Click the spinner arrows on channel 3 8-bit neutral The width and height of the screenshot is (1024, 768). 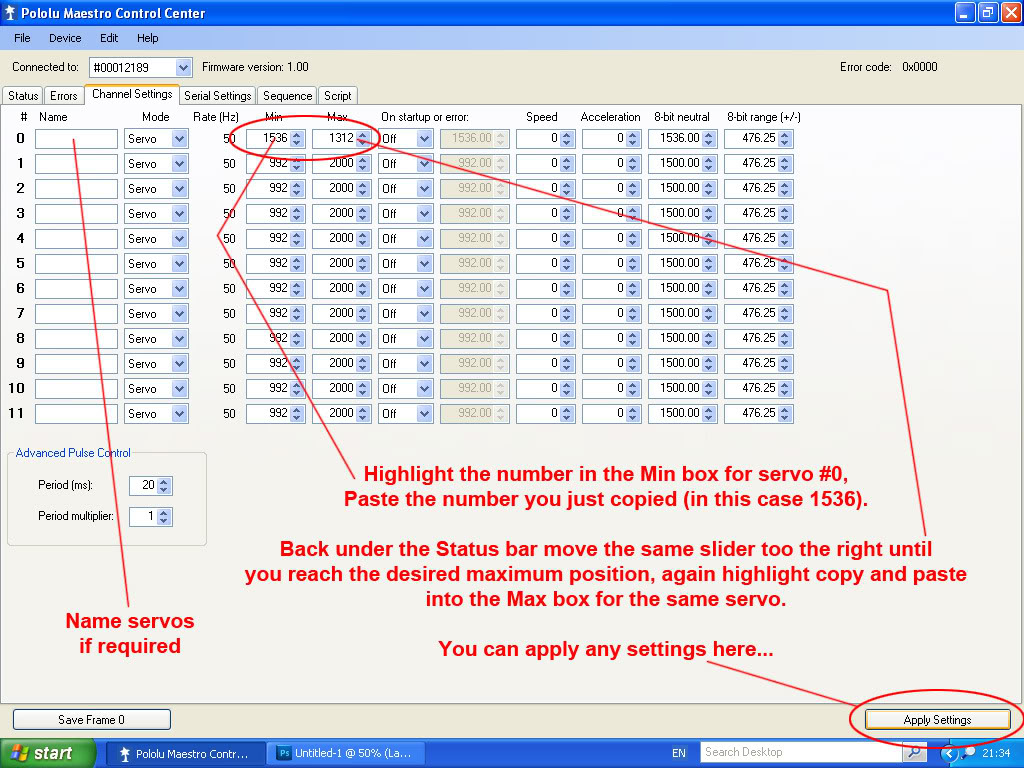click(x=709, y=214)
